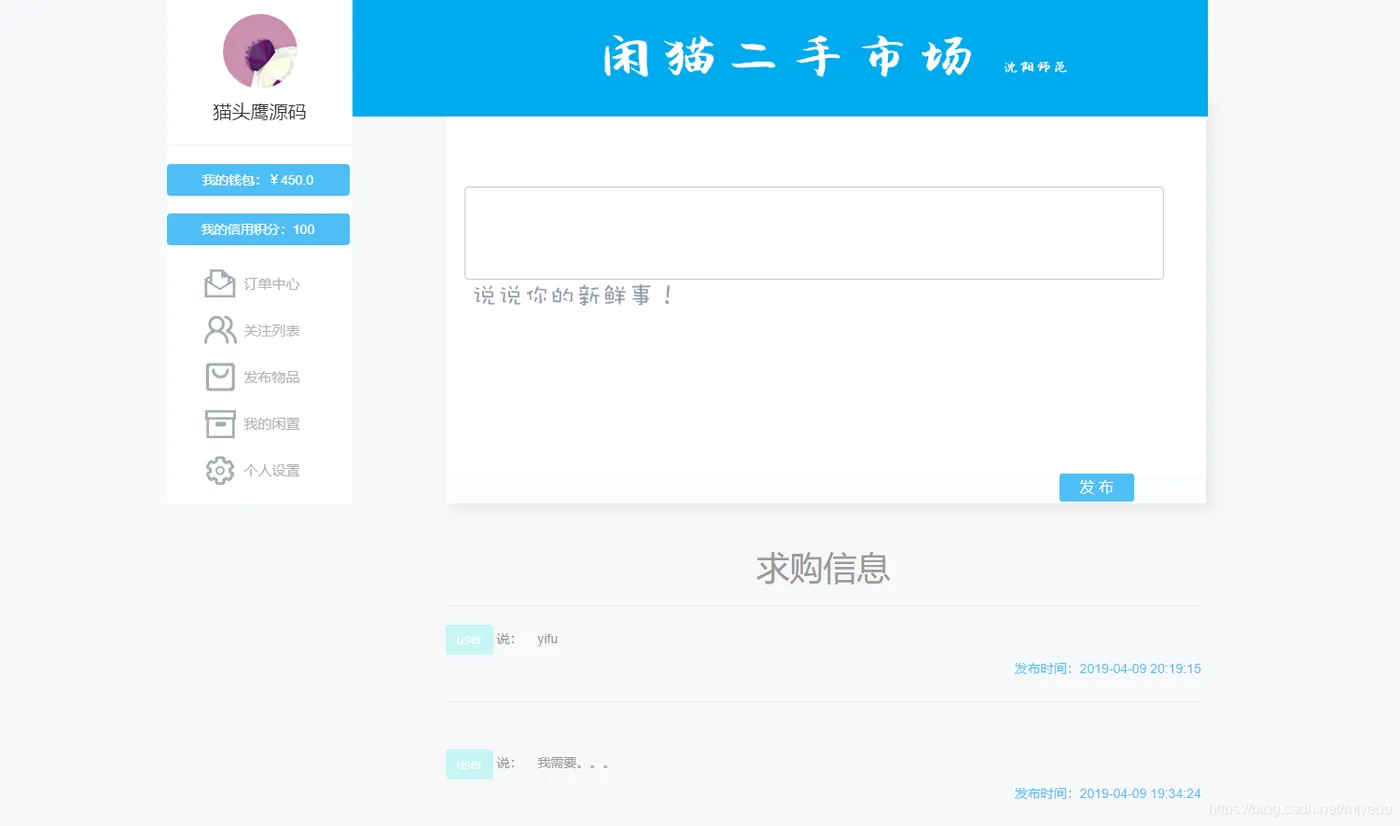Click the 求购信息 heading

coord(823,568)
